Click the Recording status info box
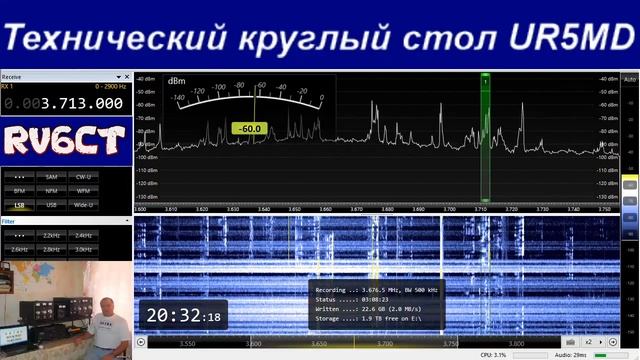This screenshot has width=640, height=360. 376,304
